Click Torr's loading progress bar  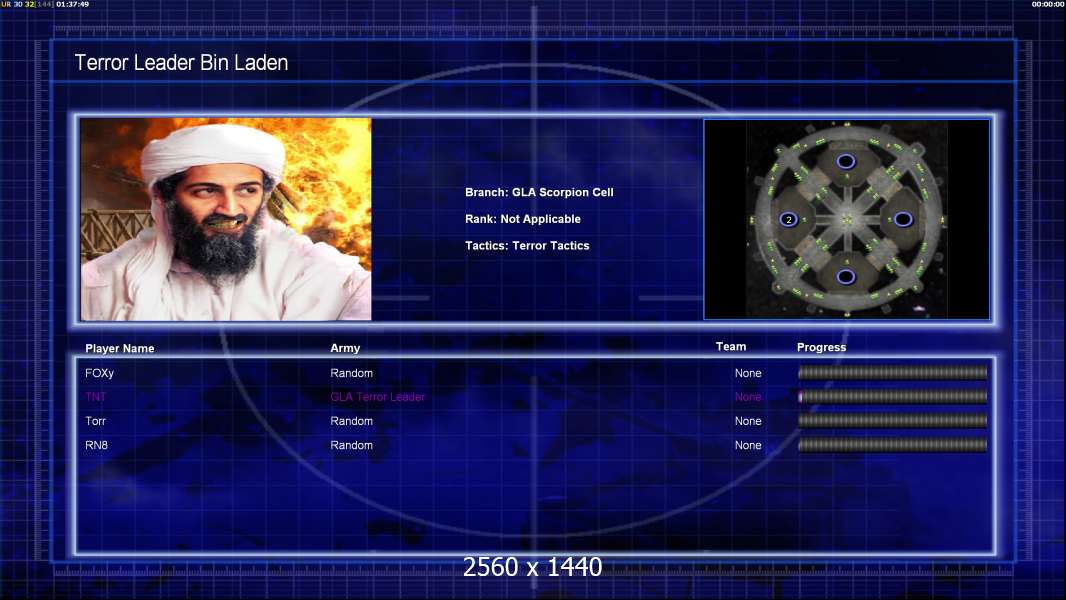click(892, 421)
